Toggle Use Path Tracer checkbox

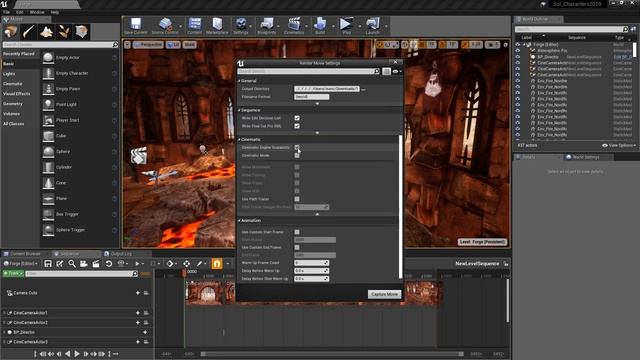click(297, 199)
